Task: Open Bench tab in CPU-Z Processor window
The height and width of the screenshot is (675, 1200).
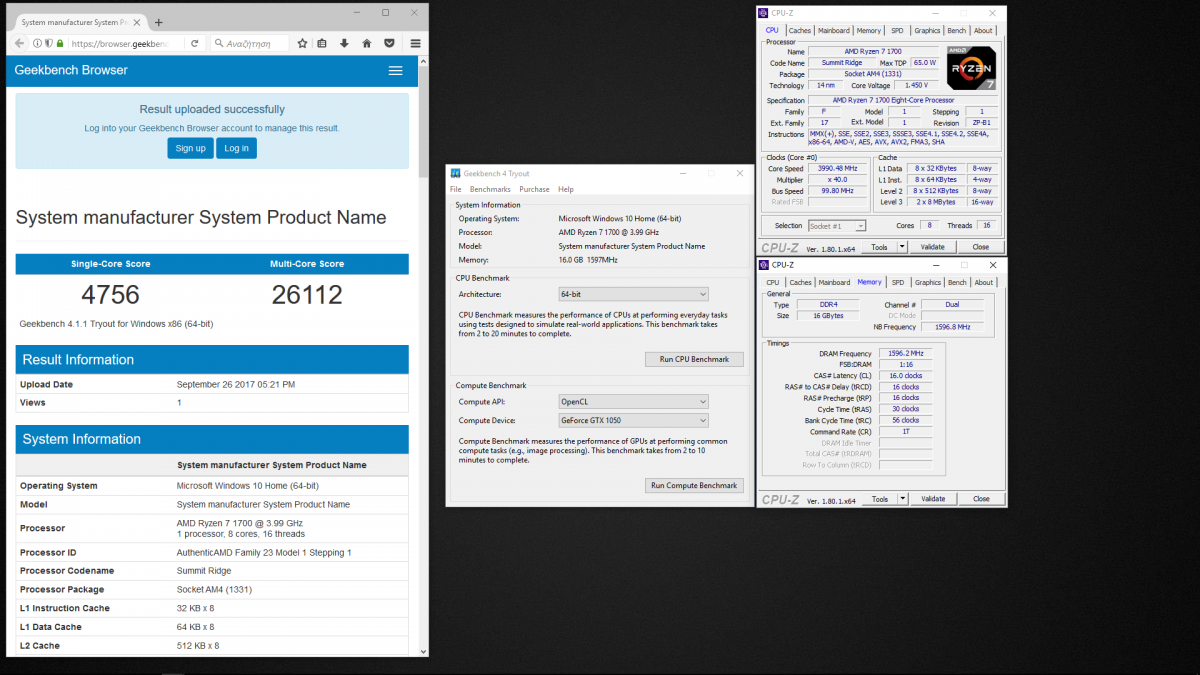Action: [x=957, y=31]
